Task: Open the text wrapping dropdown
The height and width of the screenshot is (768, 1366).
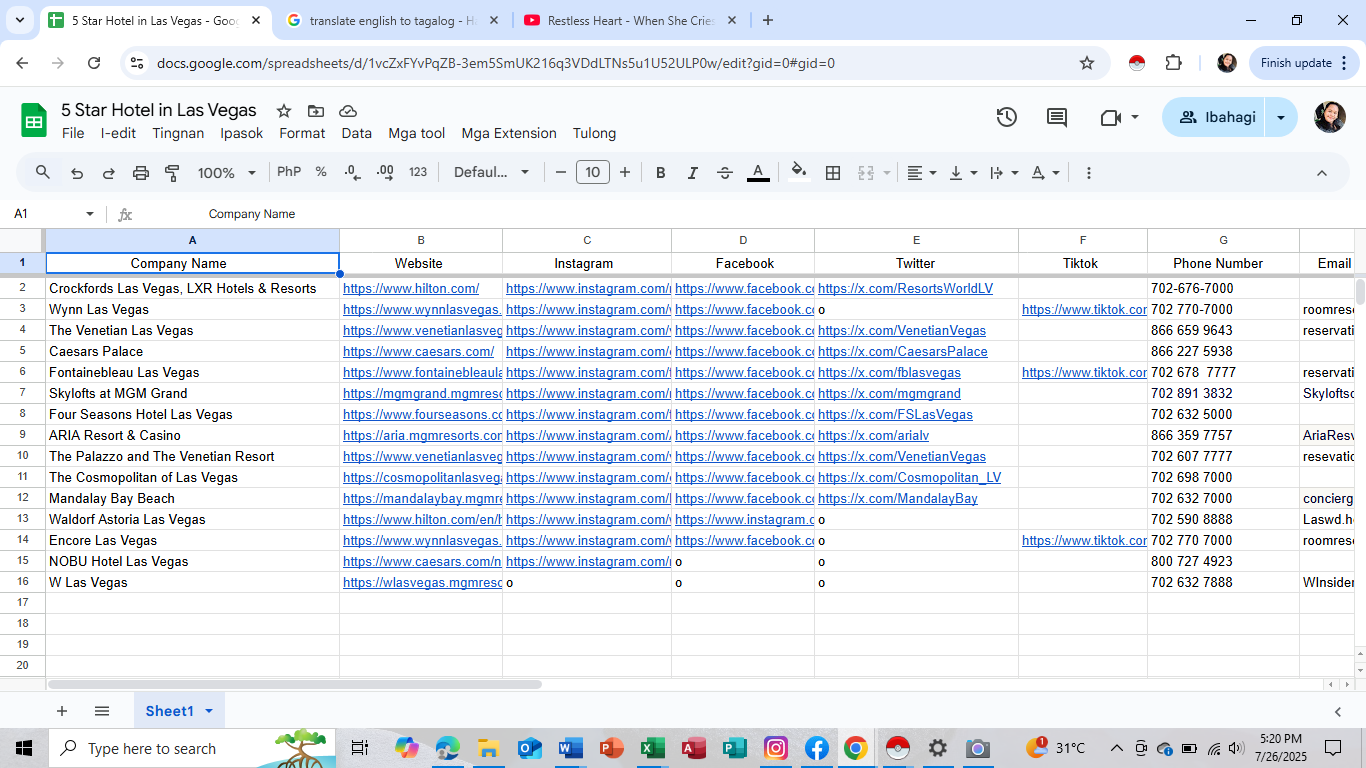Action: click(1004, 173)
